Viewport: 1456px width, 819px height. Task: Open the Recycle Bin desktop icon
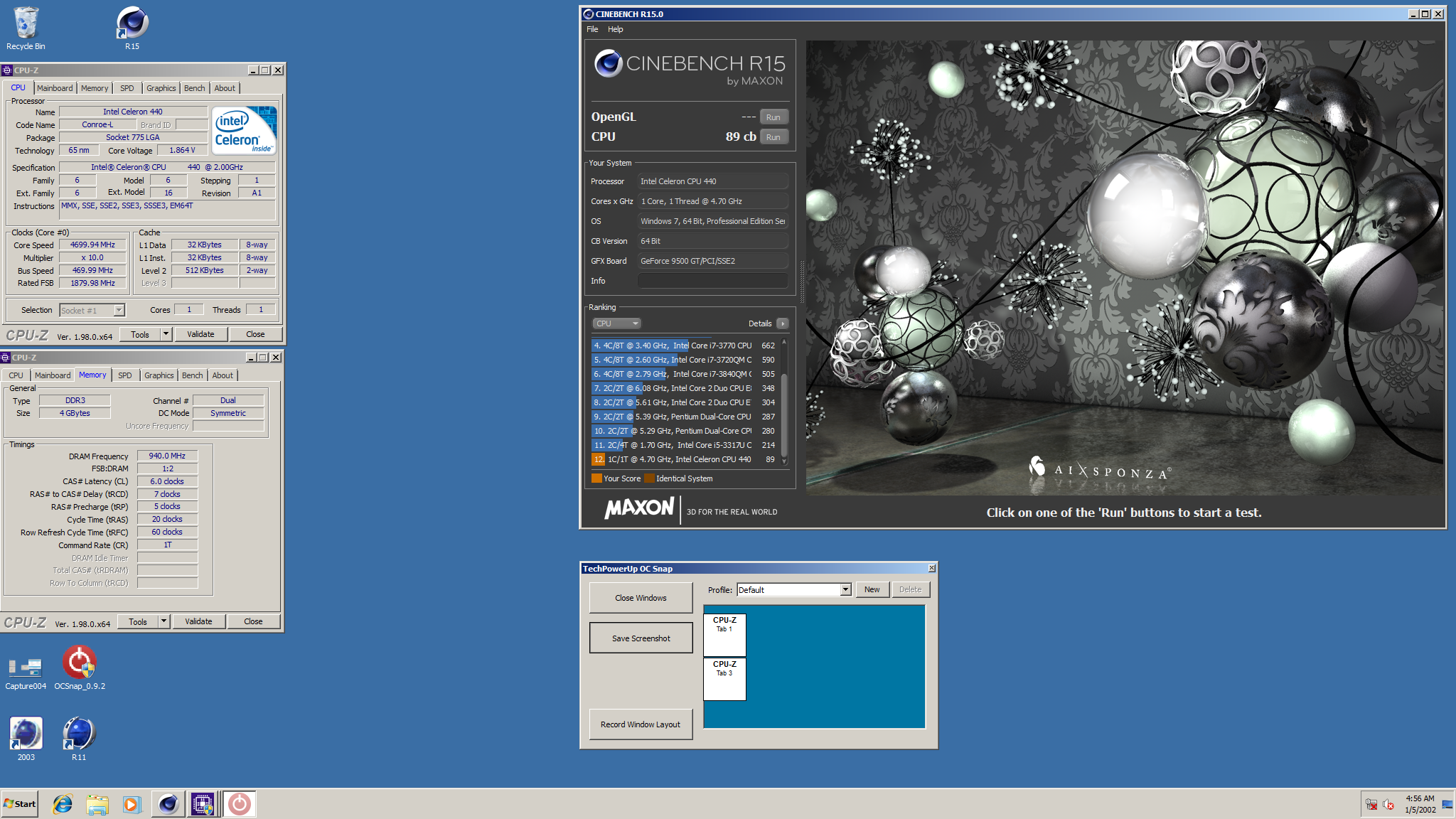(x=26, y=28)
